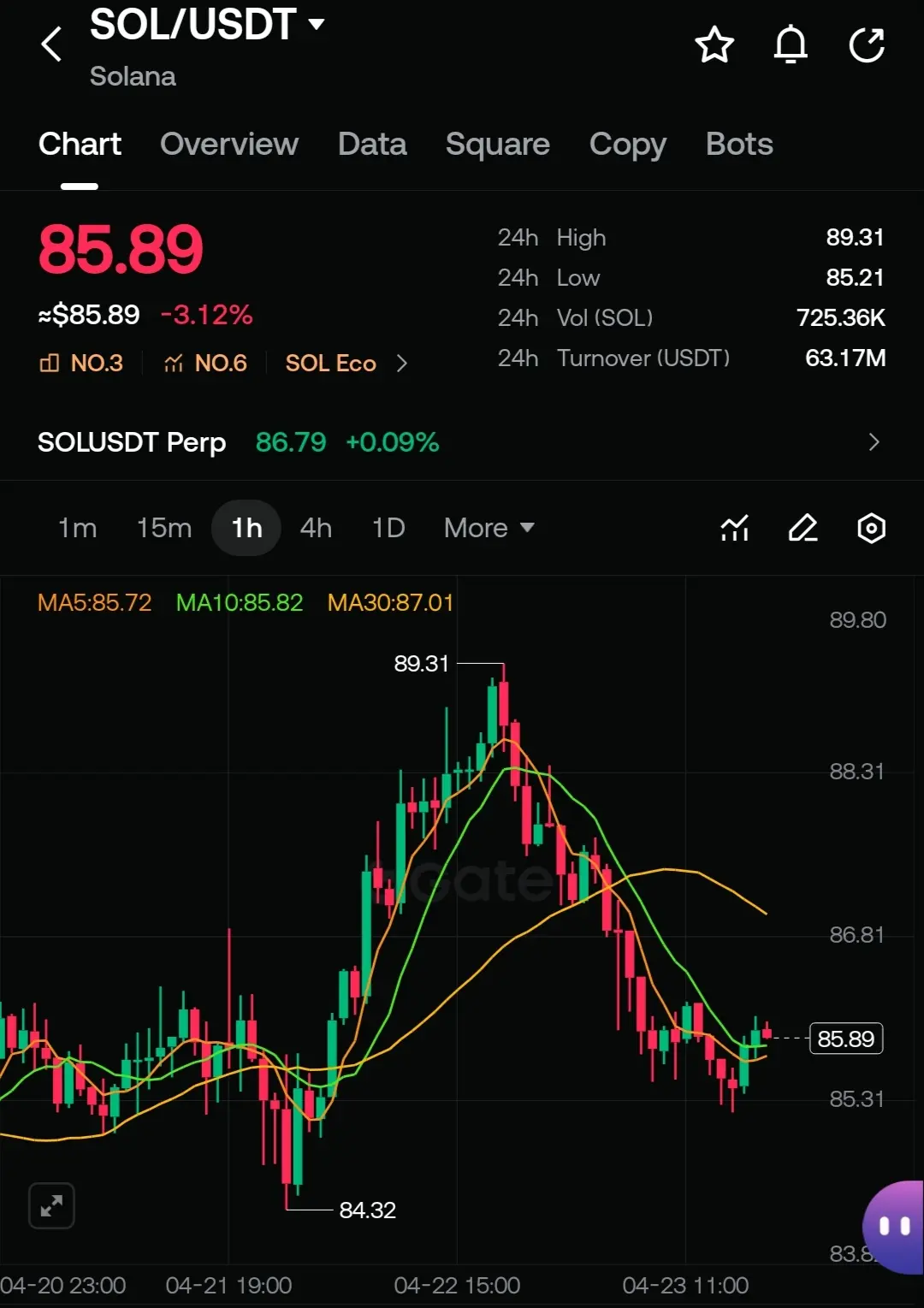924x1308 pixels.
Task: Set a price alert with bell icon
Action: 791,44
